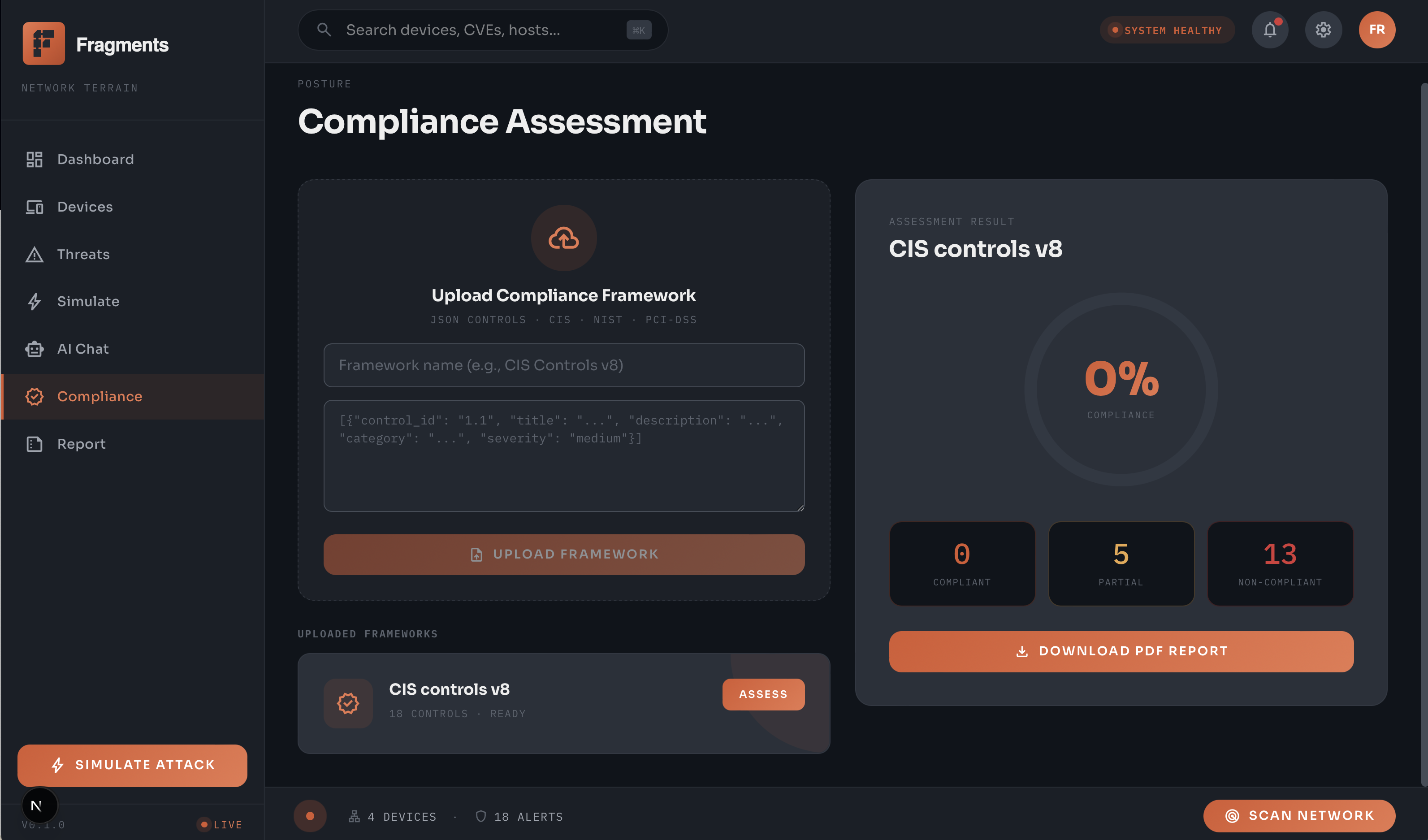Focus the Framework name input field
This screenshot has width=1428, height=840.
coord(563,366)
